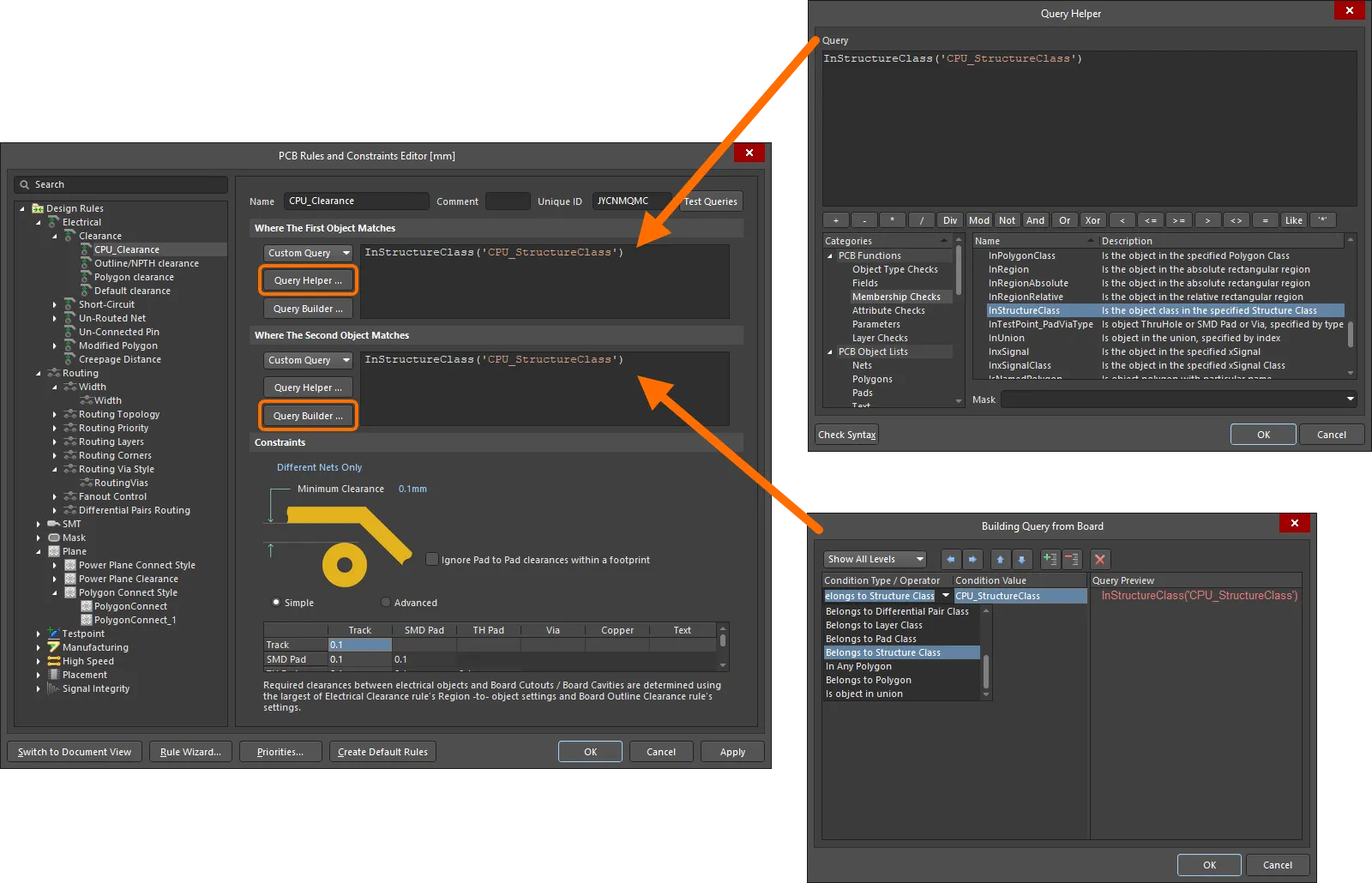Screen dimensions: 1372x883
Task: Insert the plus operator in Query Helper
Action: [835, 220]
